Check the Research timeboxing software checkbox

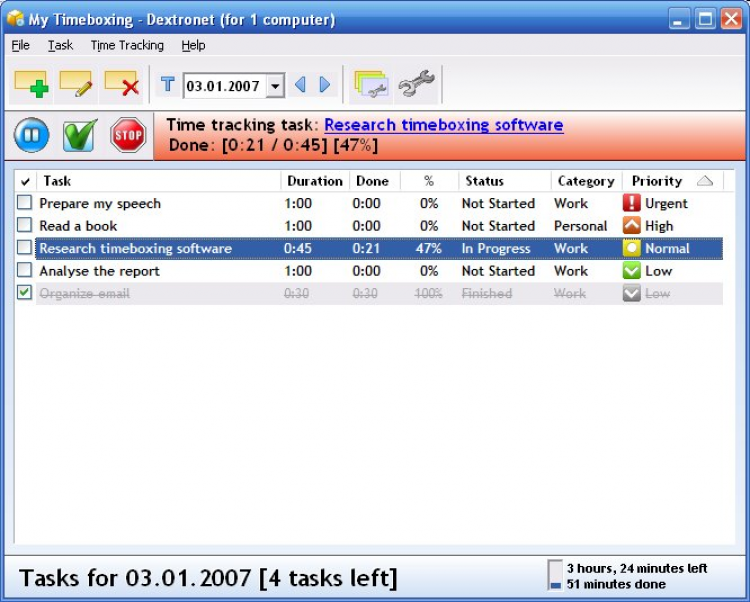[24, 247]
